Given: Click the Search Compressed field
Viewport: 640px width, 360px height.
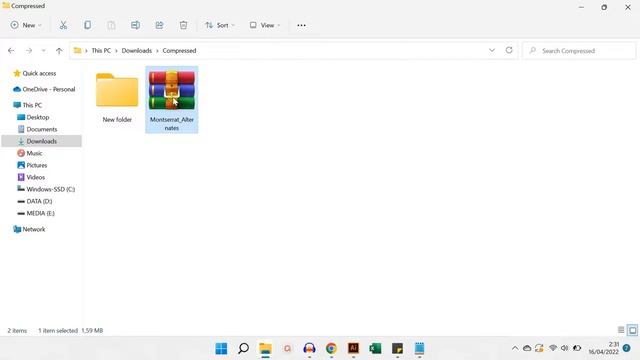Looking at the screenshot, I should tap(579, 51).
